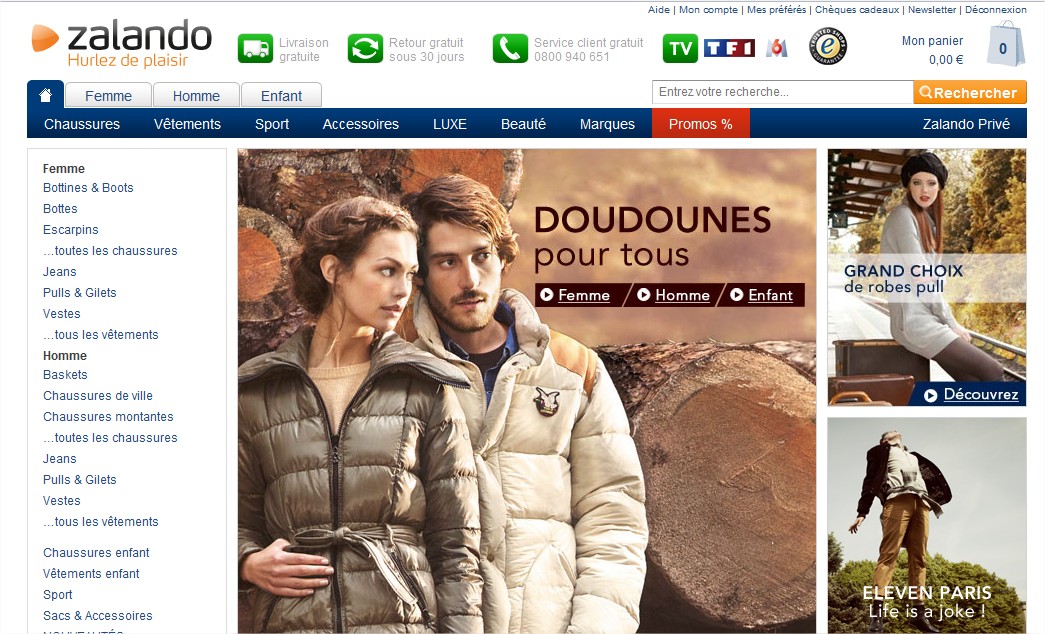
Task: Open the shopping bag cart icon
Action: tap(1005, 44)
